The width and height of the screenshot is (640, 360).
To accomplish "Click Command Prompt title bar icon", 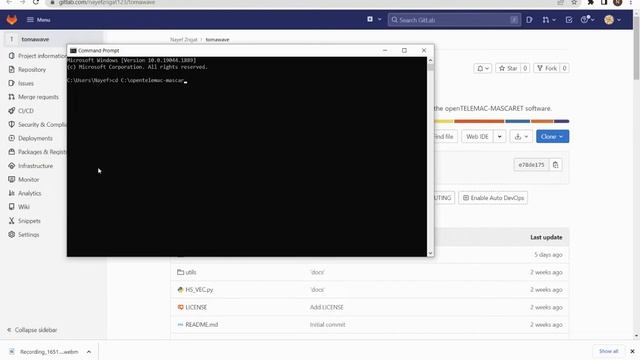I will [73, 51].
